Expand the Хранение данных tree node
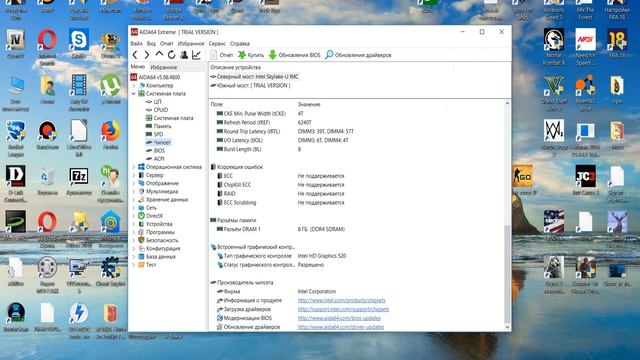 (x=134, y=200)
